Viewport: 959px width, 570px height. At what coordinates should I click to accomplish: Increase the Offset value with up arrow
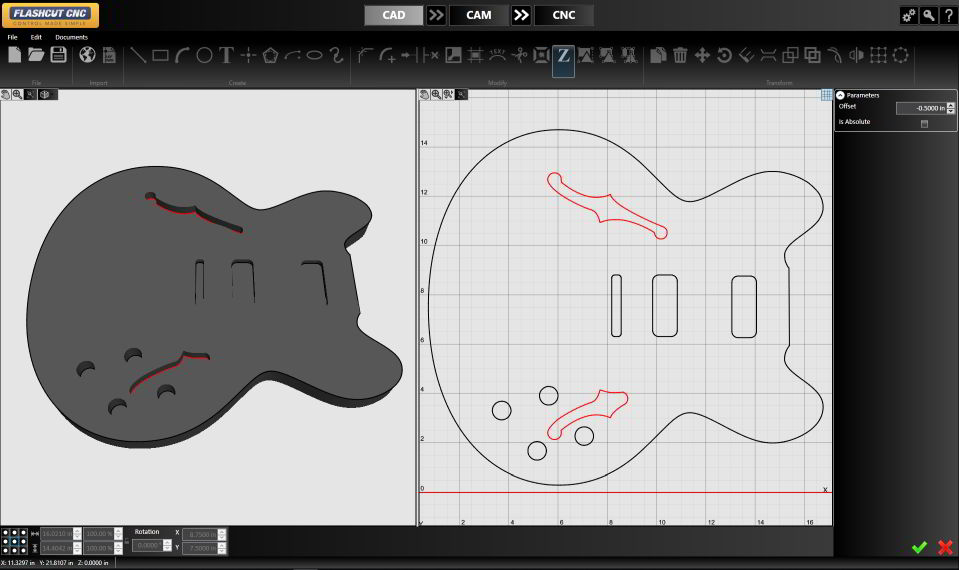pos(950,105)
